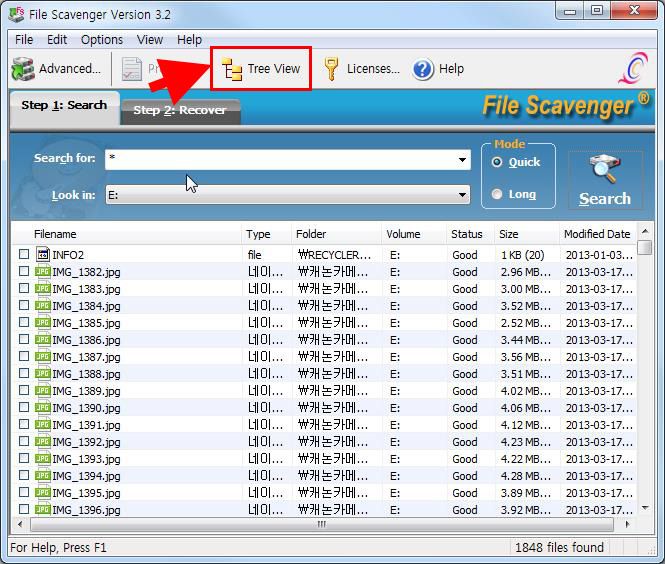
Task: Click the INFO2 file icon
Action: (43, 254)
